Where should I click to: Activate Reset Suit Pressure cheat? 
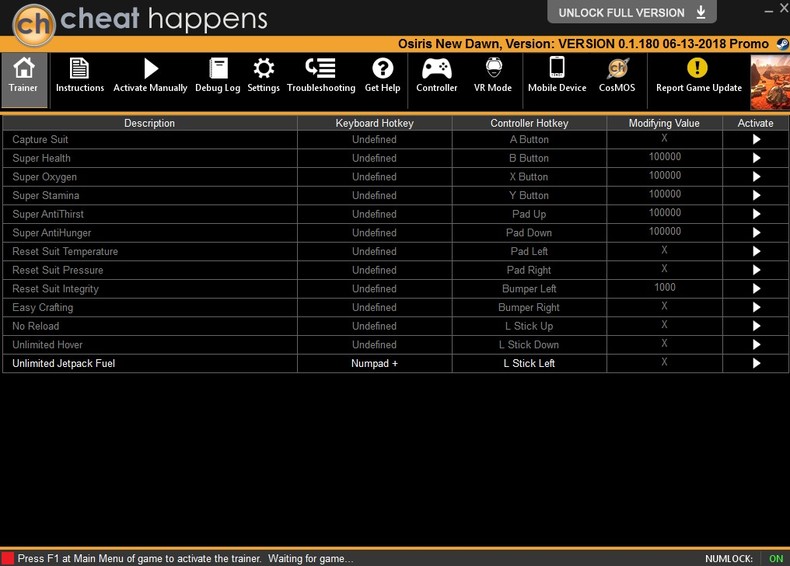pyautogui.click(x=756, y=270)
